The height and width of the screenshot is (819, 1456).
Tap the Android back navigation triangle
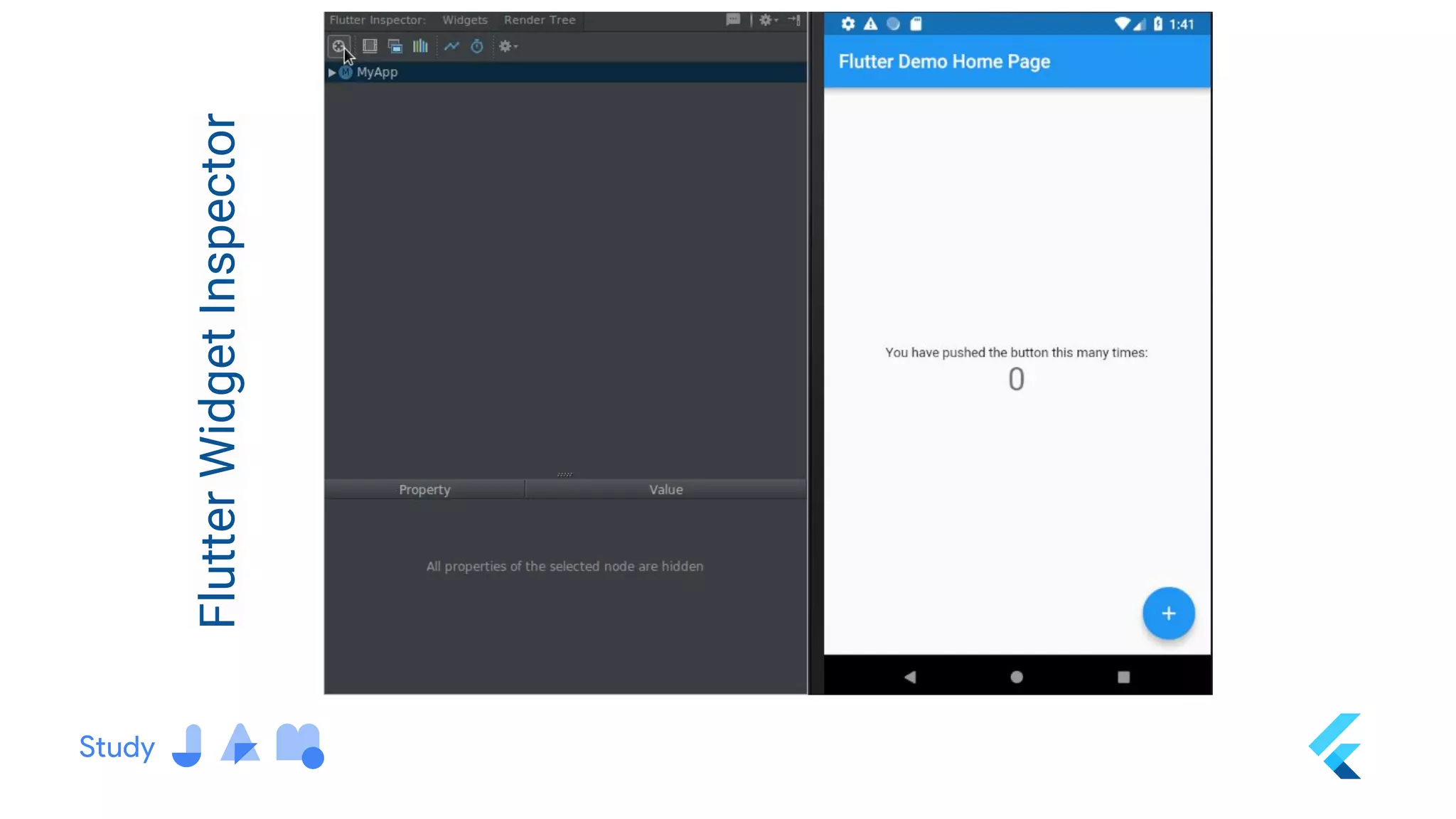coord(910,677)
